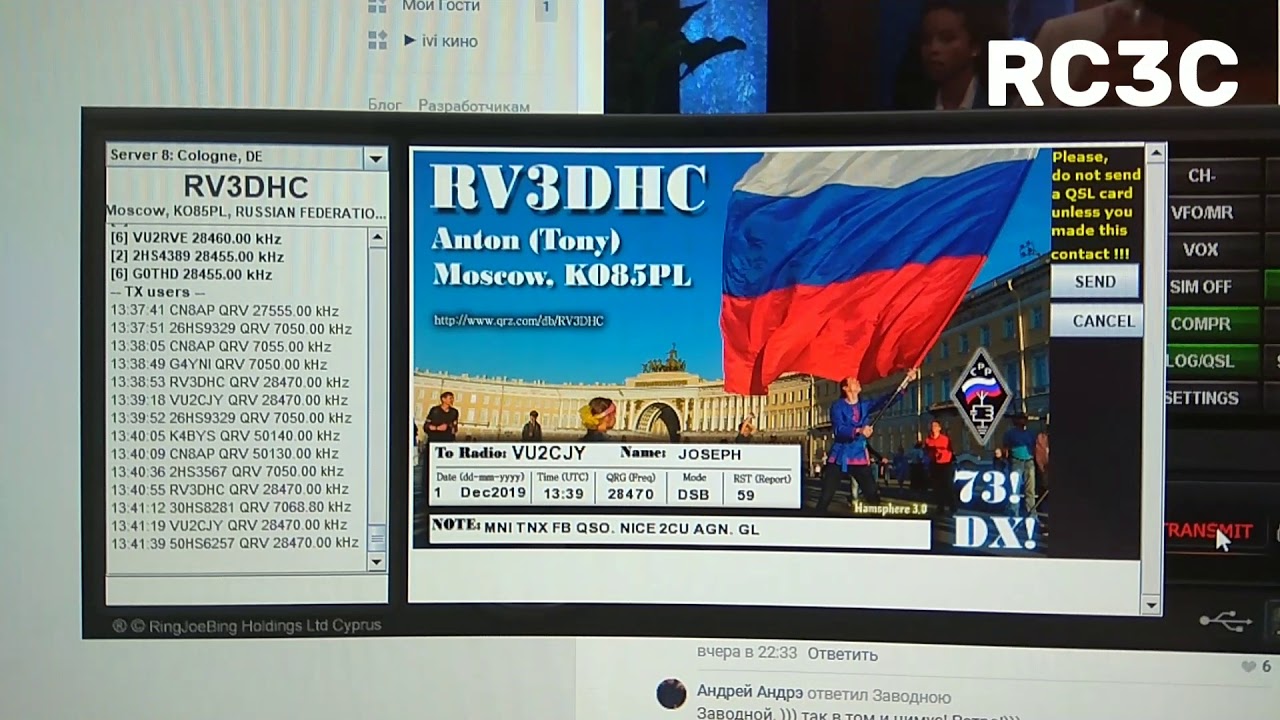Edit the RST report field 59
Screen dimensions: 1280x720
pyautogui.click(x=746, y=494)
